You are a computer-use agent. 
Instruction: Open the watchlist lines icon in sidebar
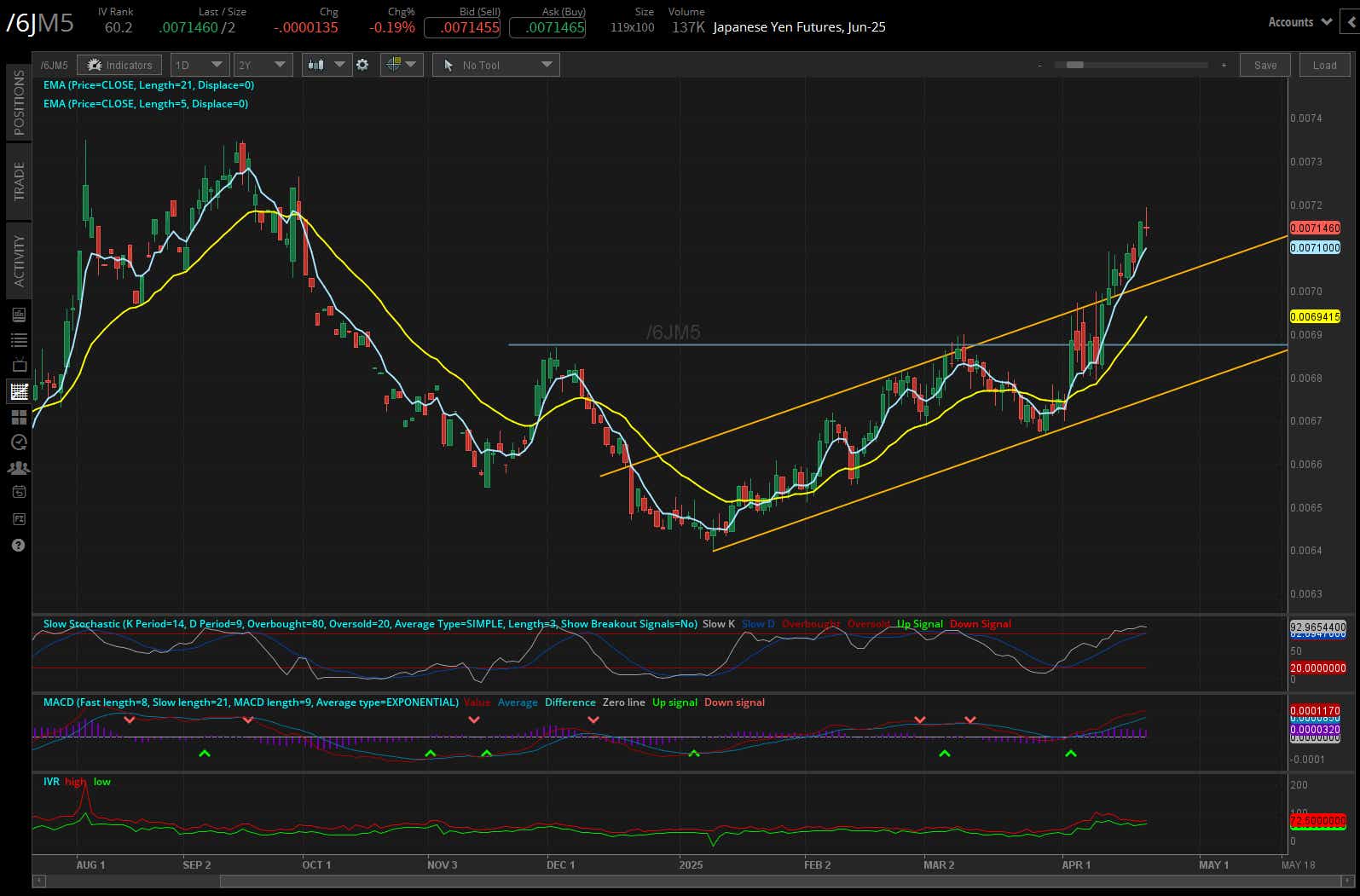tap(18, 340)
